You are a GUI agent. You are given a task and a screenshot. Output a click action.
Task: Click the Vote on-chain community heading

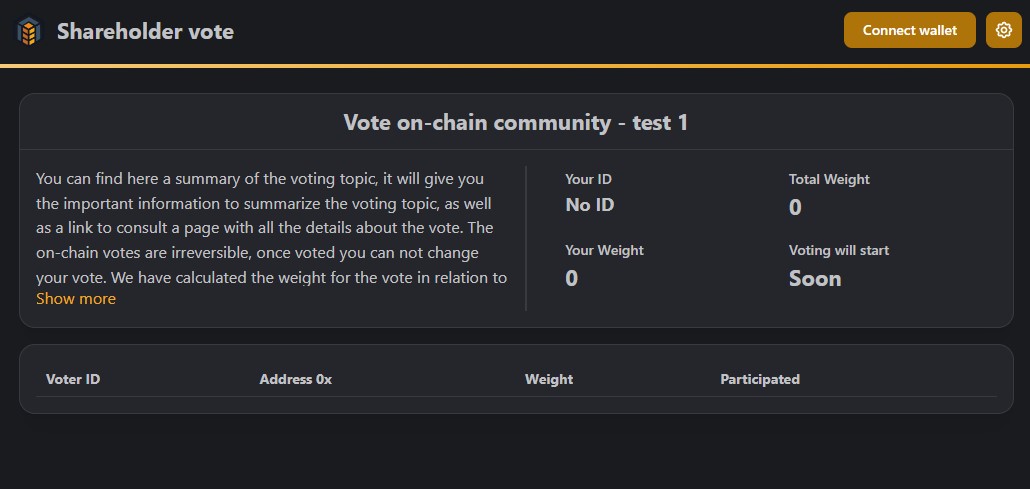pyautogui.click(x=516, y=122)
